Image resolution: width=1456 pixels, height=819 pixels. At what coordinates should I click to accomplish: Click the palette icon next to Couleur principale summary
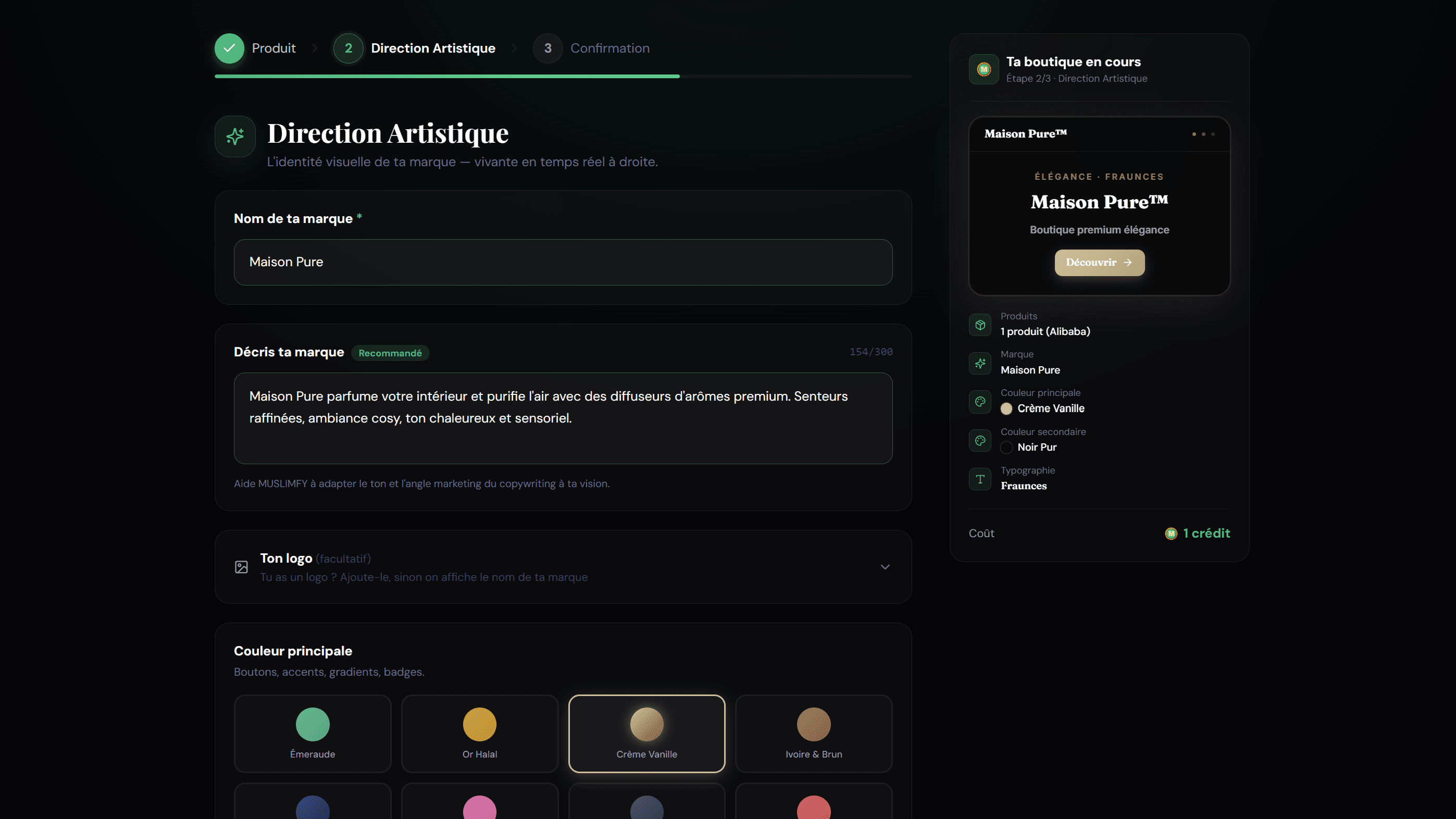(x=980, y=402)
